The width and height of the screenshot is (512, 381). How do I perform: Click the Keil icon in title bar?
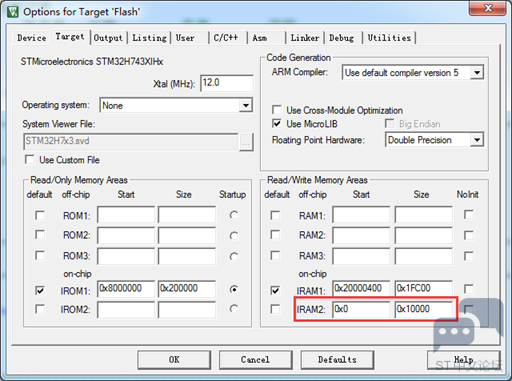13,12
